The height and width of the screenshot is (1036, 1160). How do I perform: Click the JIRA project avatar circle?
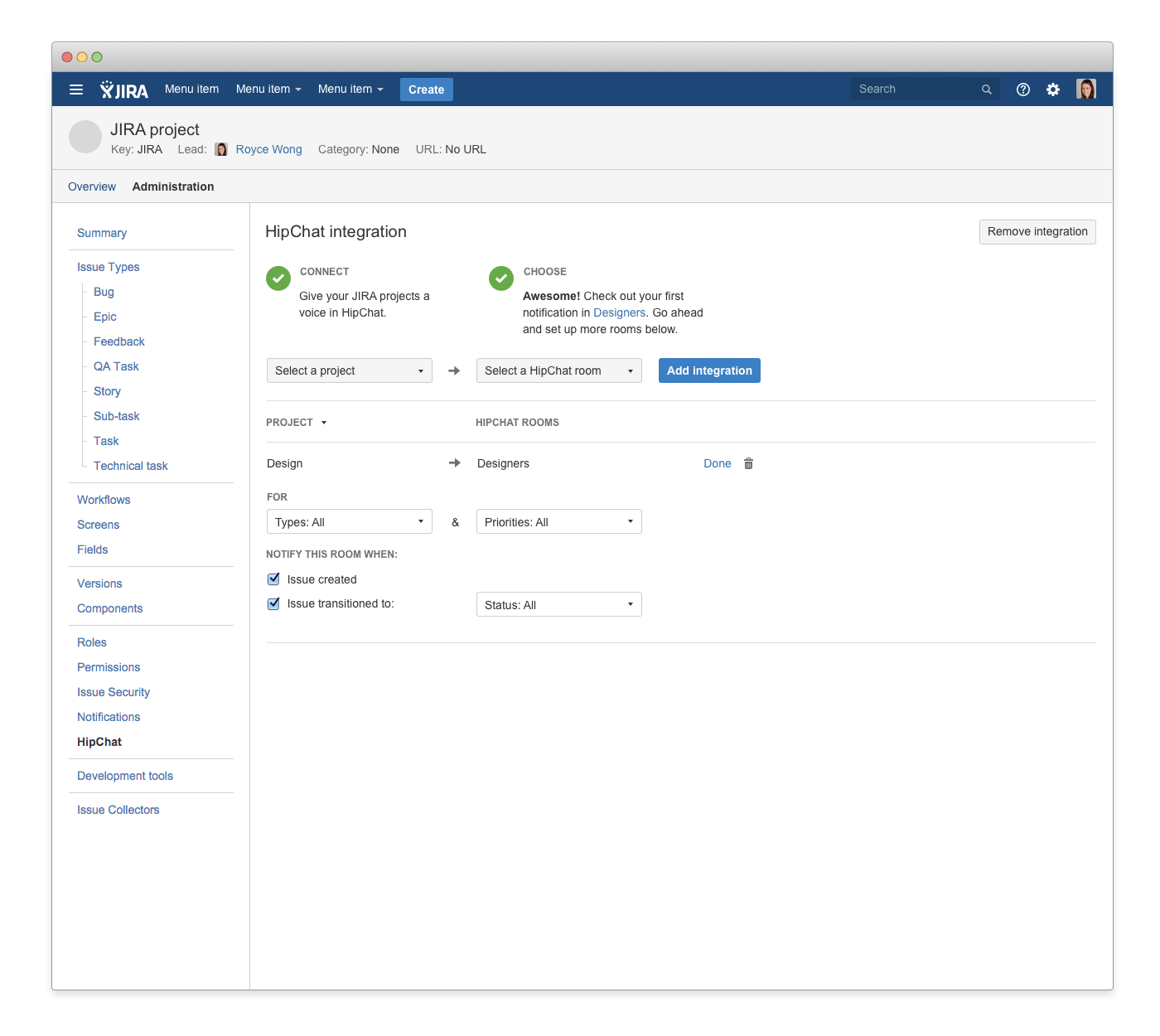pos(85,137)
